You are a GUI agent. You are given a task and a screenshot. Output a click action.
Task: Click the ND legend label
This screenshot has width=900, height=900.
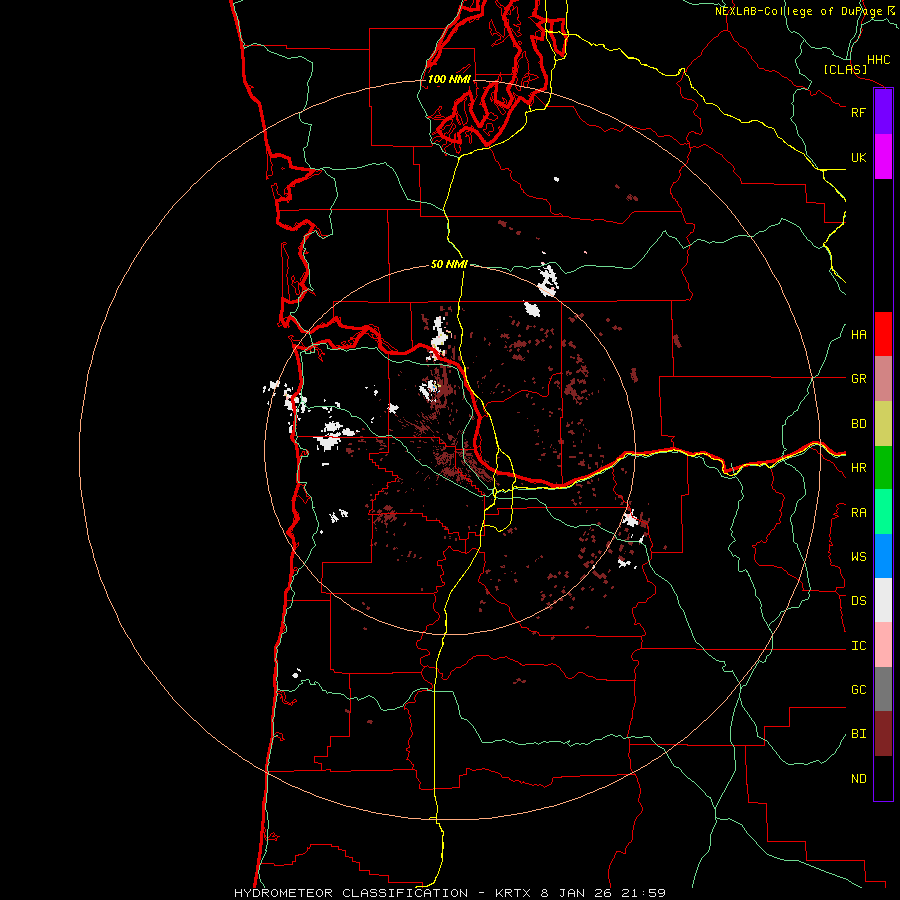coord(858,779)
